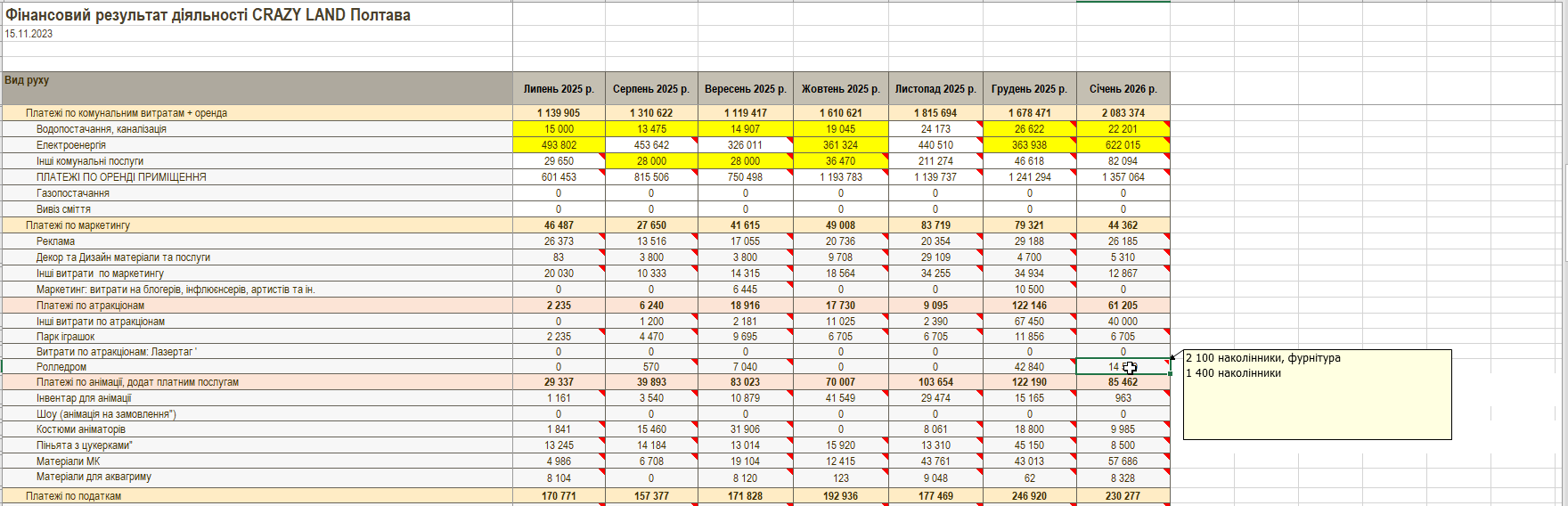Click cell 6 445 in blogger marketing row

[746, 290]
